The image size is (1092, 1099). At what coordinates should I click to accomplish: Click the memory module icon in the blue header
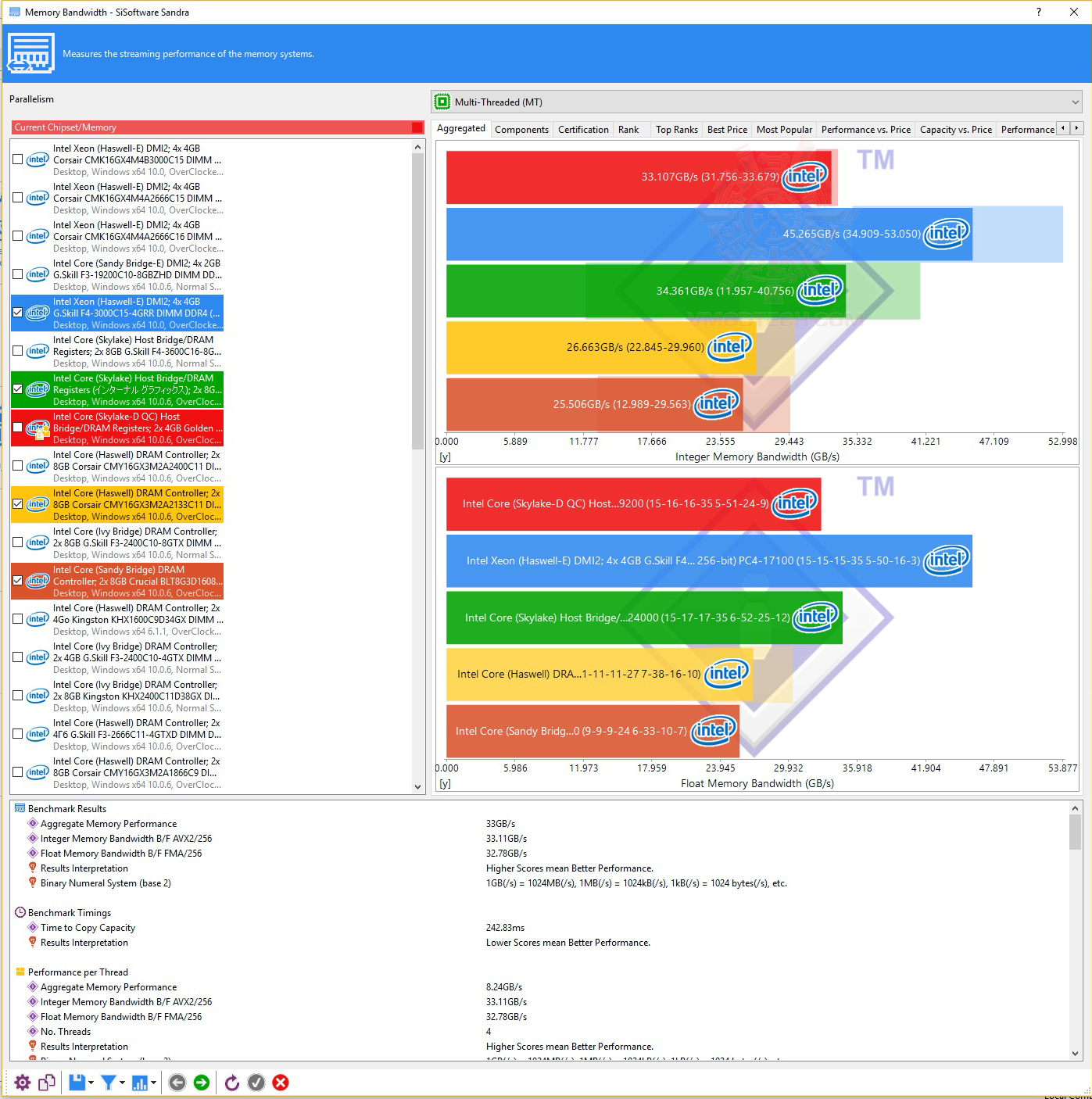click(x=30, y=53)
